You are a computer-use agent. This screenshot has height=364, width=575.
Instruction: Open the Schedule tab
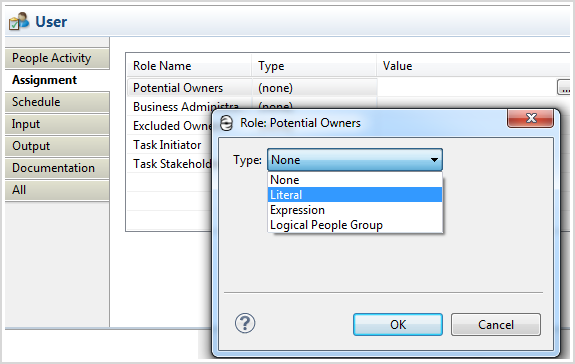(57, 102)
